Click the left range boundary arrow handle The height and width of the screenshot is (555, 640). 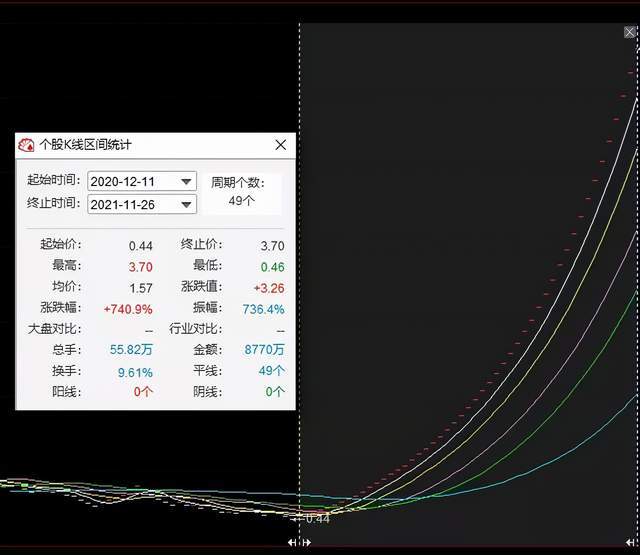[x=299, y=542]
